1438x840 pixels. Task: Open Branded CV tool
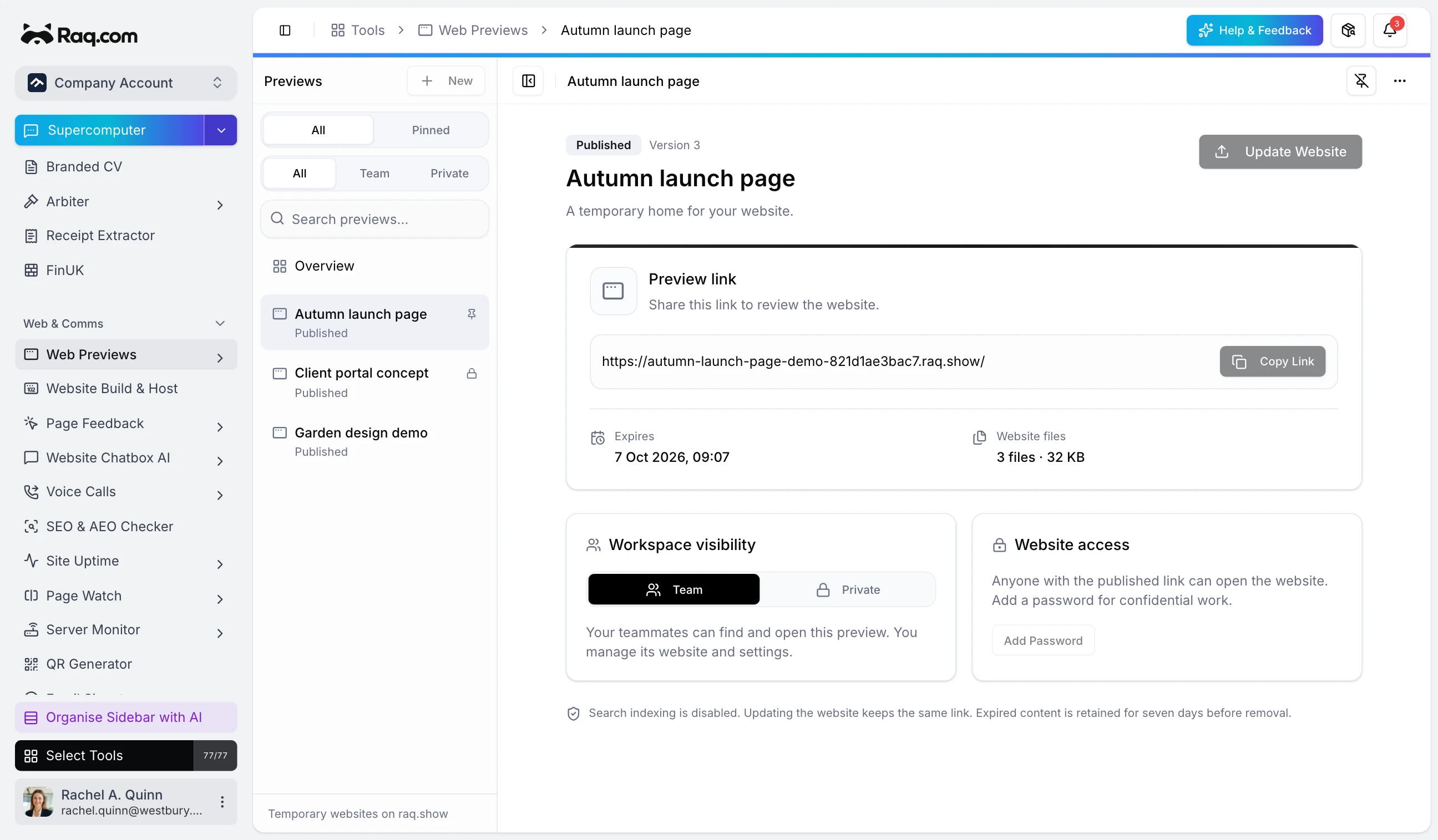tap(126, 166)
